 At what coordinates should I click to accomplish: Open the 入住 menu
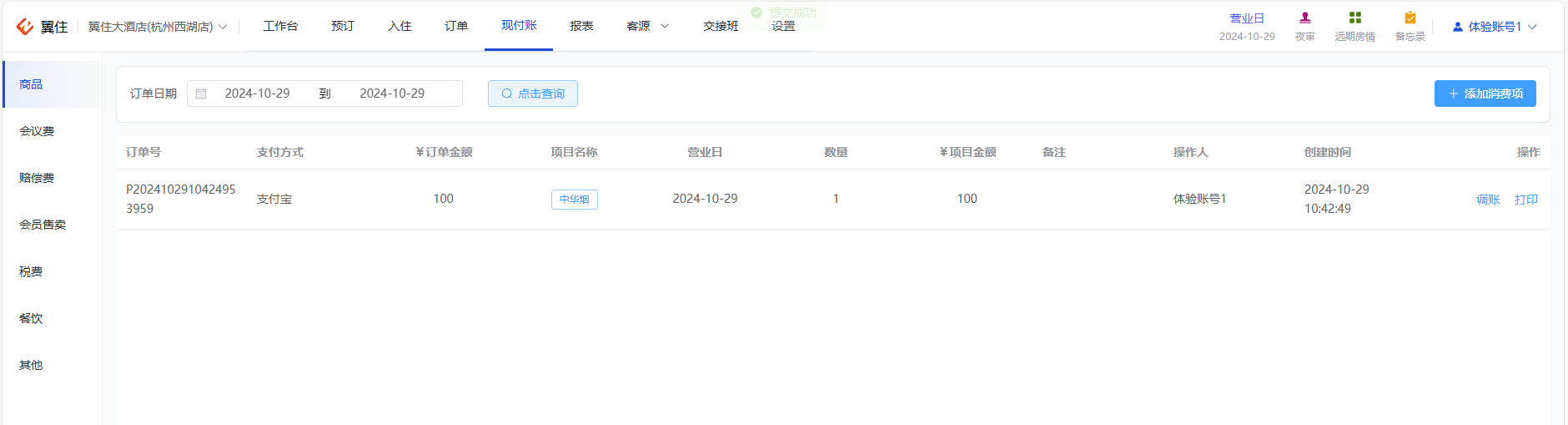coord(400,26)
